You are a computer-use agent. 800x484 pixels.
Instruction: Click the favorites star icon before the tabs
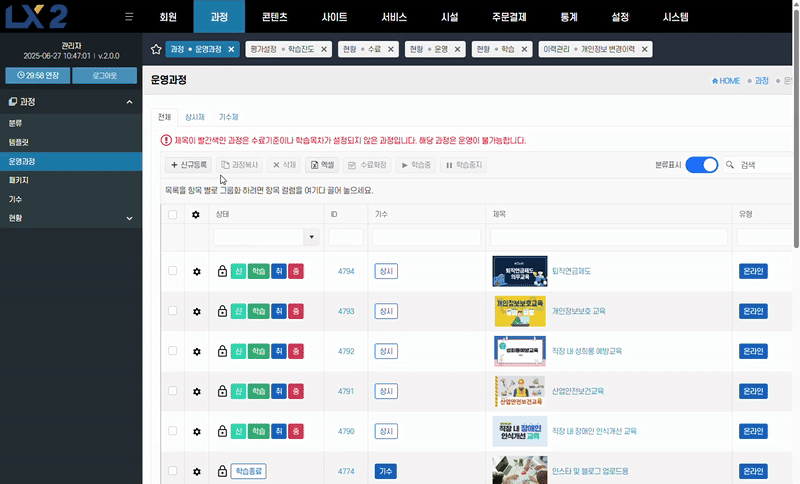click(x=156, y=49)
